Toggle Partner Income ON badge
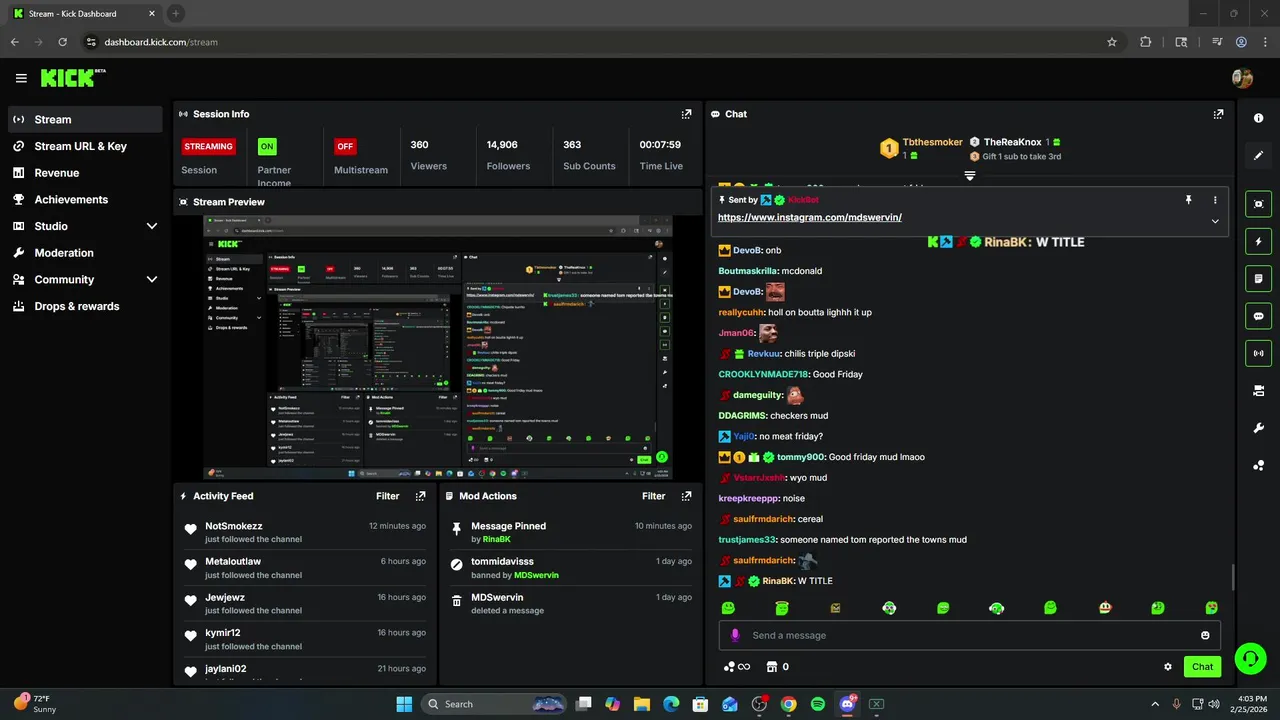 pyautogui.click(x=267, y=146)
